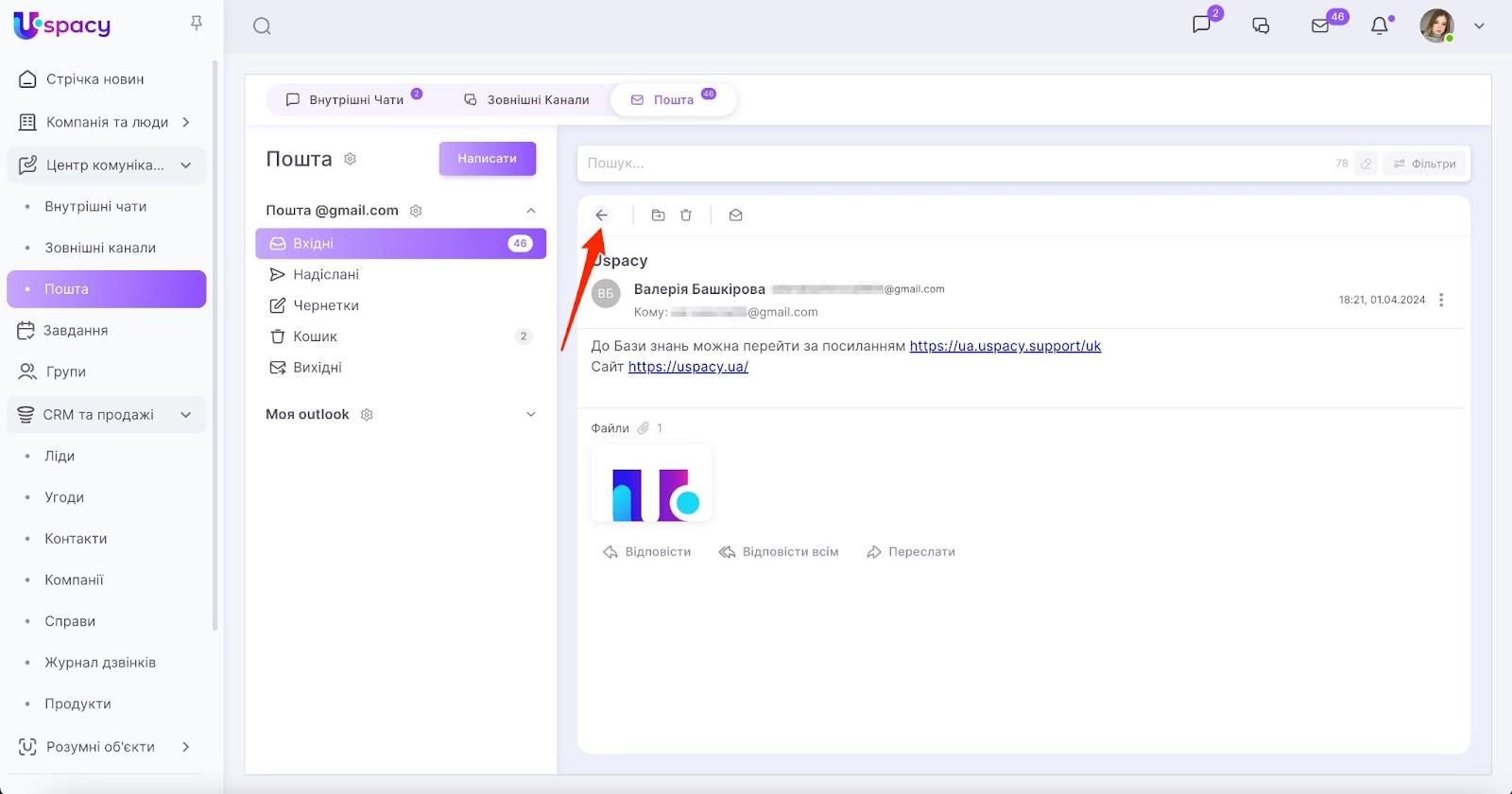Image resolution: width=1512 pixels, height=794 pixels.
Task: Switch to Зовнішні Канали tab
Action: (x=526, y=99)
